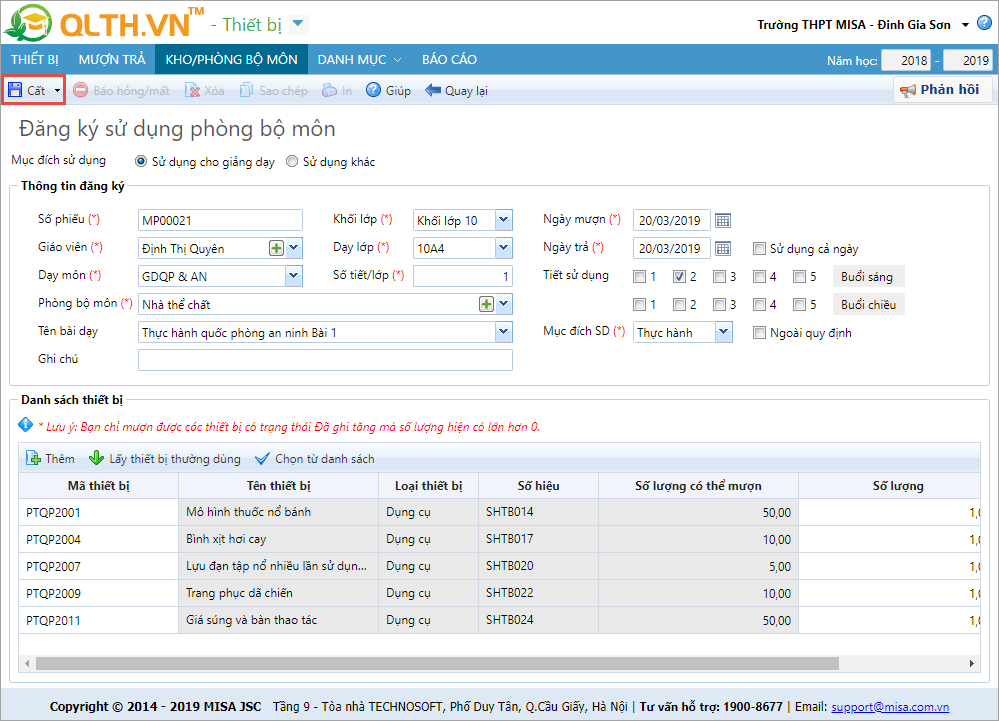Click the scrollbar left arrow
The width and height of the screenshot is (999, 721).
tap(27, 664)
